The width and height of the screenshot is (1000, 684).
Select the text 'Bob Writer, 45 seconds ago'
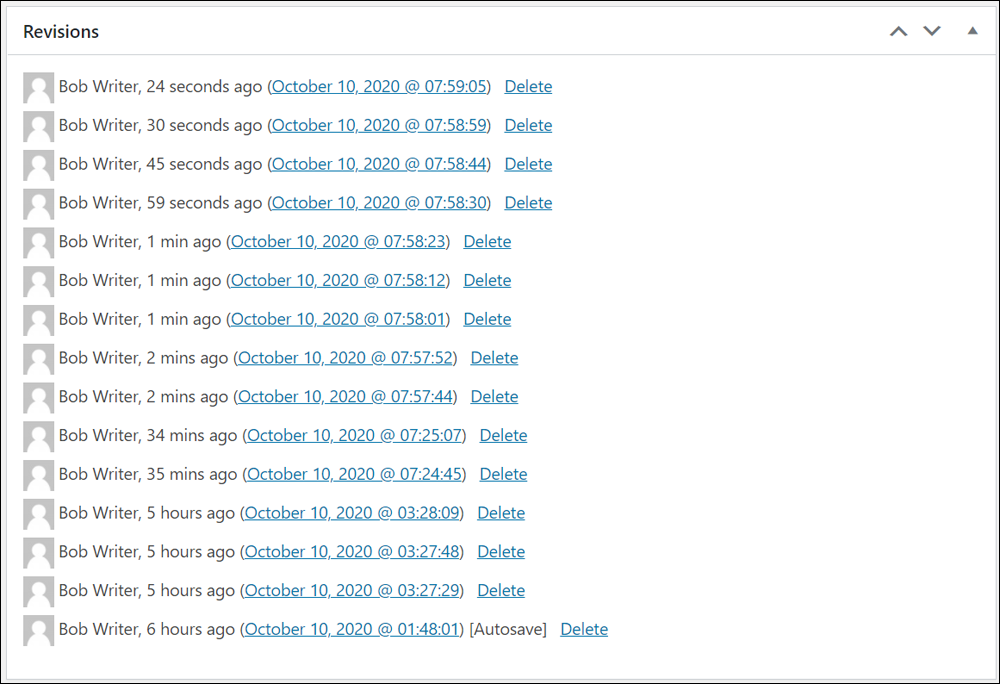click(160, 164)
